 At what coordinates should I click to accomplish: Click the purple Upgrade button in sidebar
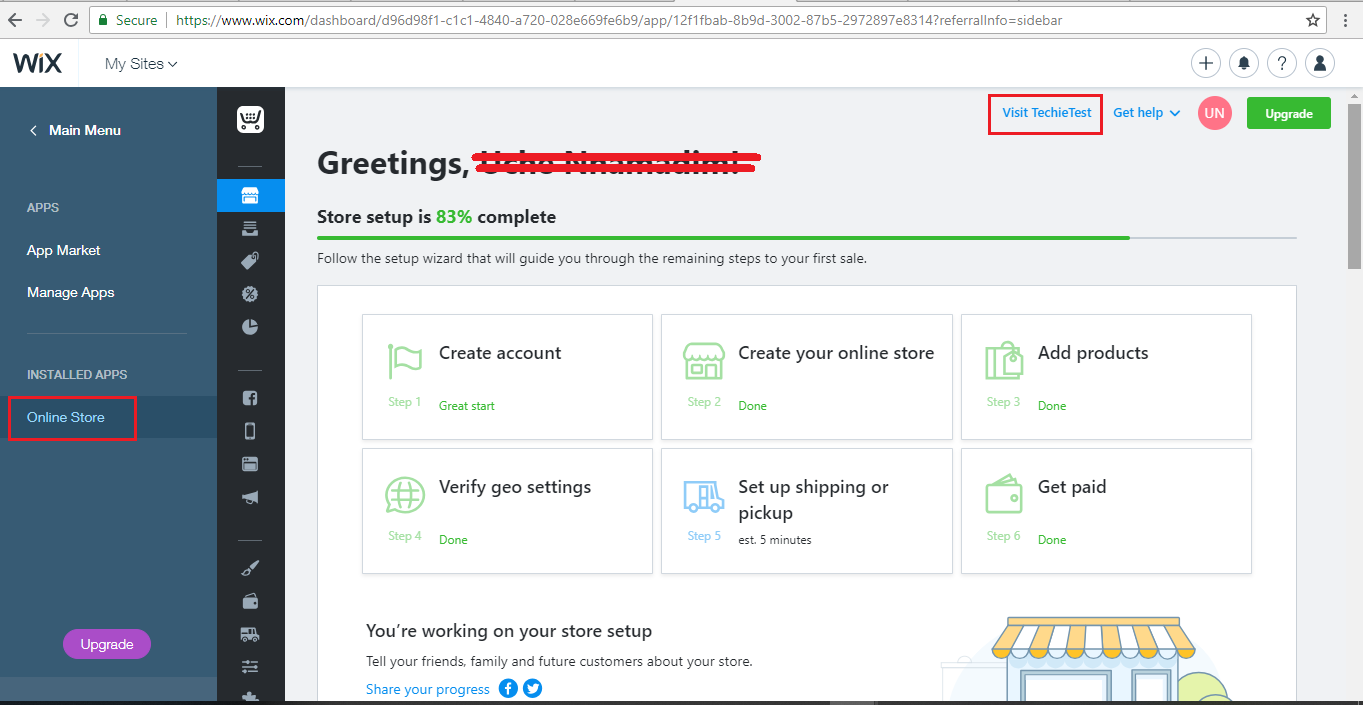pos(107,644)
